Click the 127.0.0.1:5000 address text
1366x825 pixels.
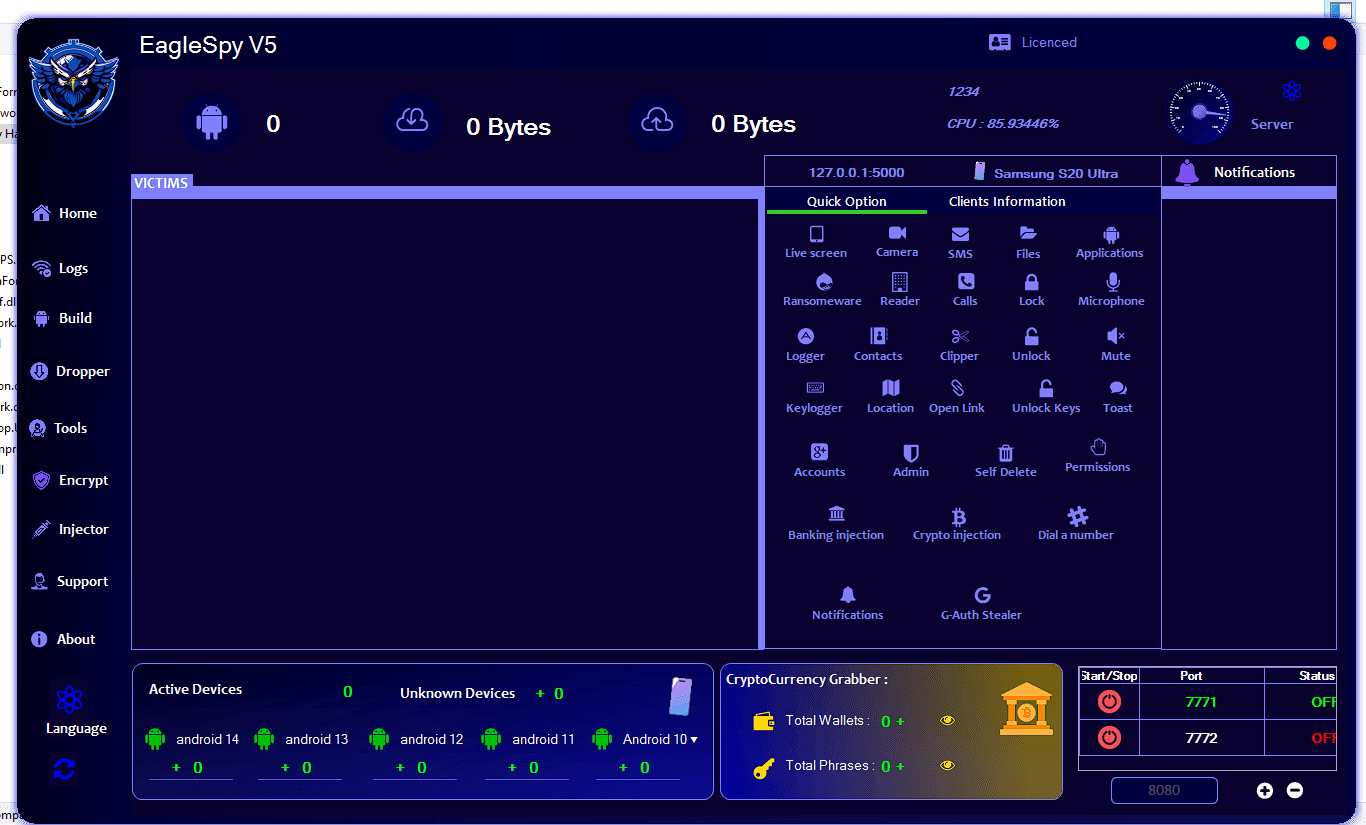(857, 172)
